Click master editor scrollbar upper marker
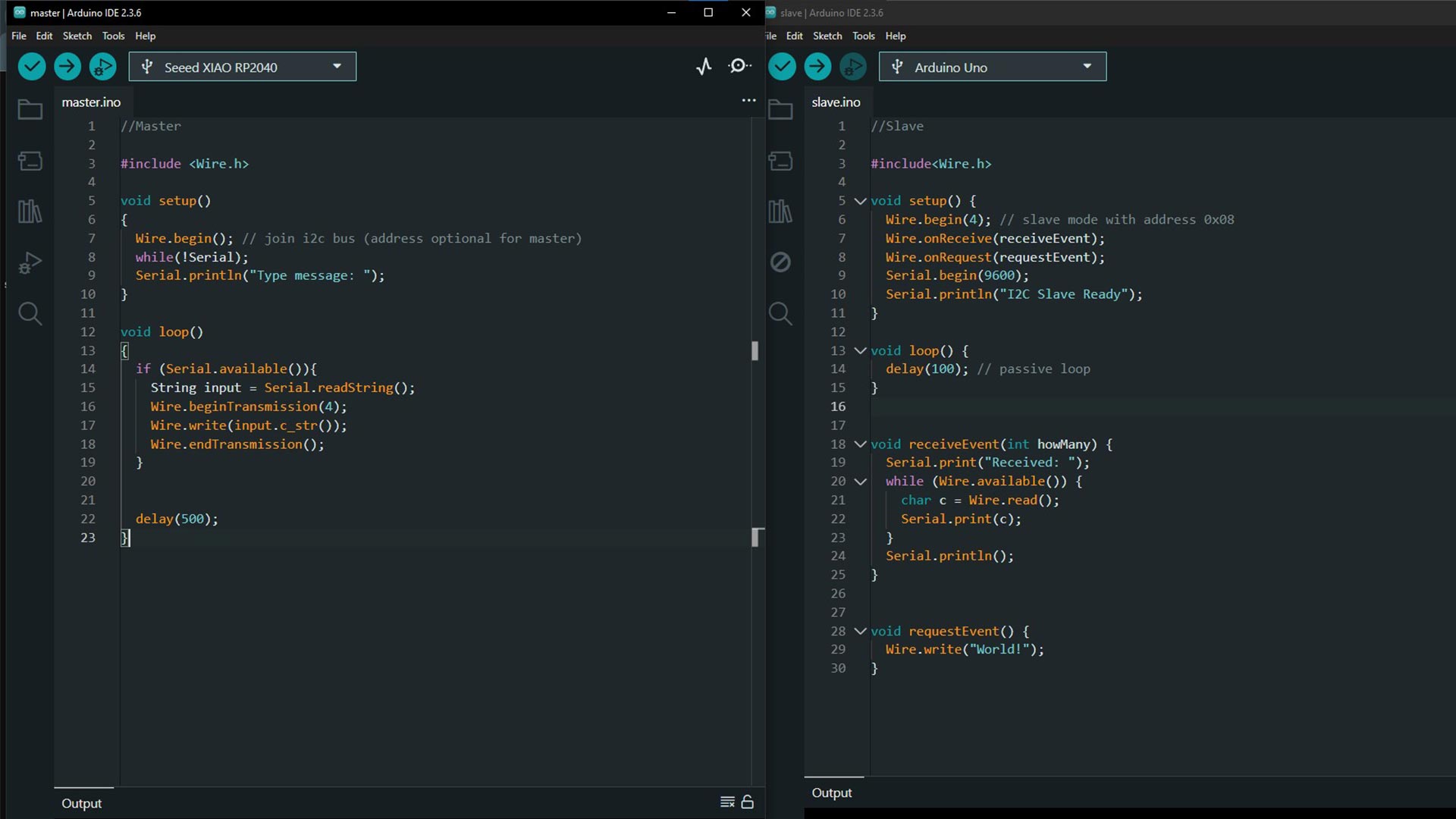Screen dimensions: 1456x819 (x=755, y=350)
